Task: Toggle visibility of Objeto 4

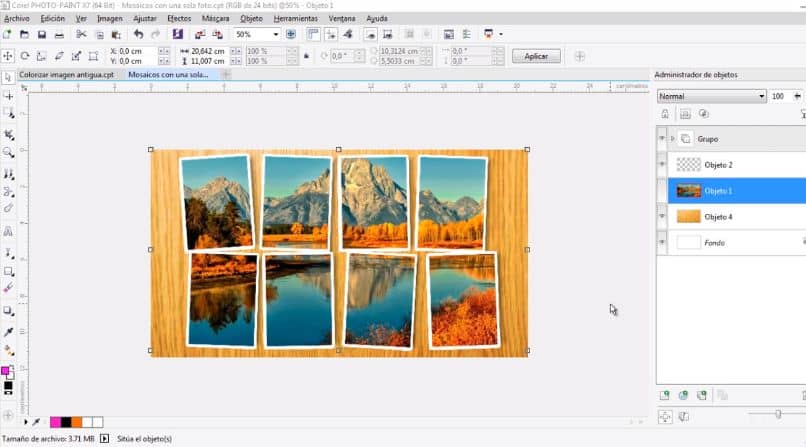Action: tap(662, 216)
